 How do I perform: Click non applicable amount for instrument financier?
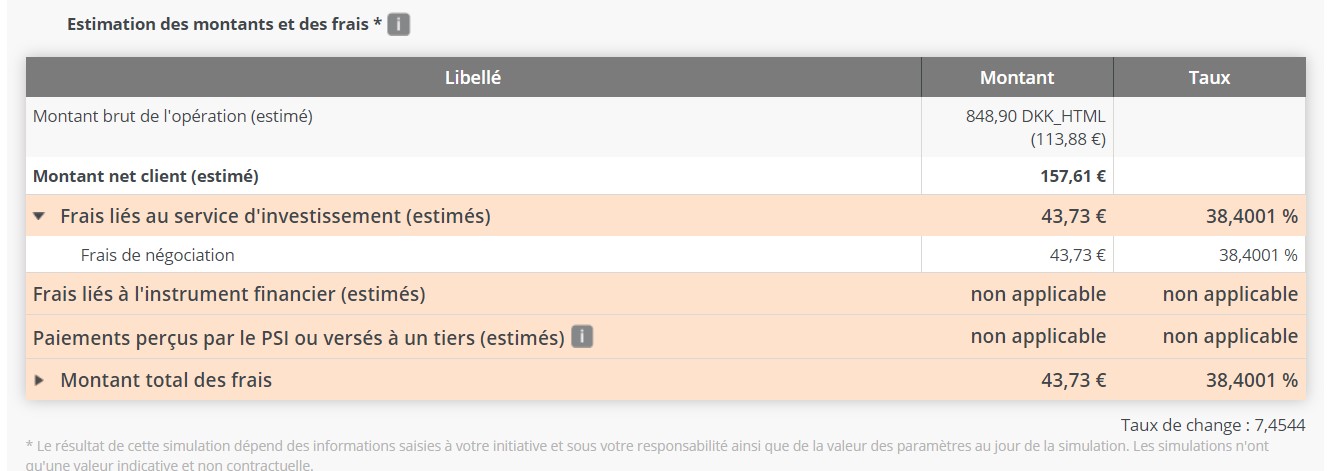coord(1038,294)
